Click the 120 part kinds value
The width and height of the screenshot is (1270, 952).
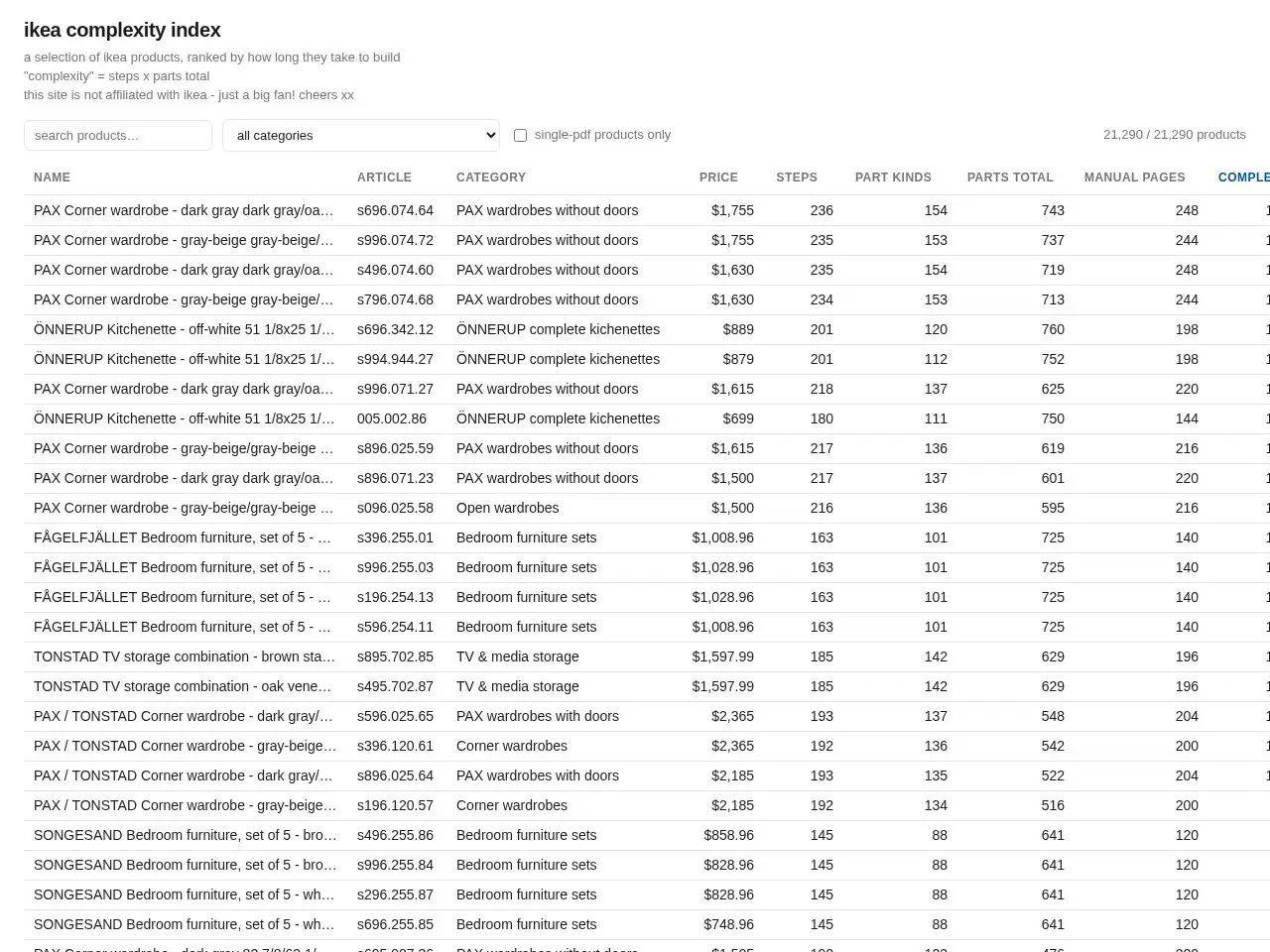(x=936, y=329)
